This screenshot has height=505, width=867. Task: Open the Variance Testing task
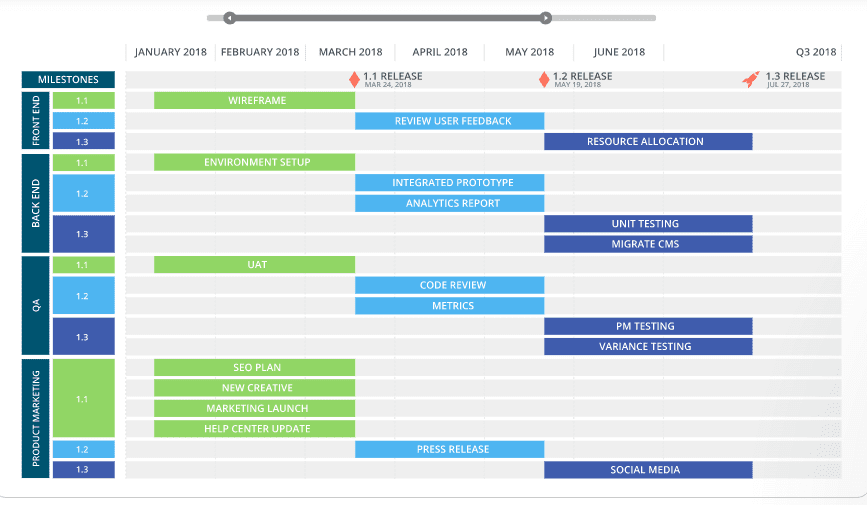[648, 347]
